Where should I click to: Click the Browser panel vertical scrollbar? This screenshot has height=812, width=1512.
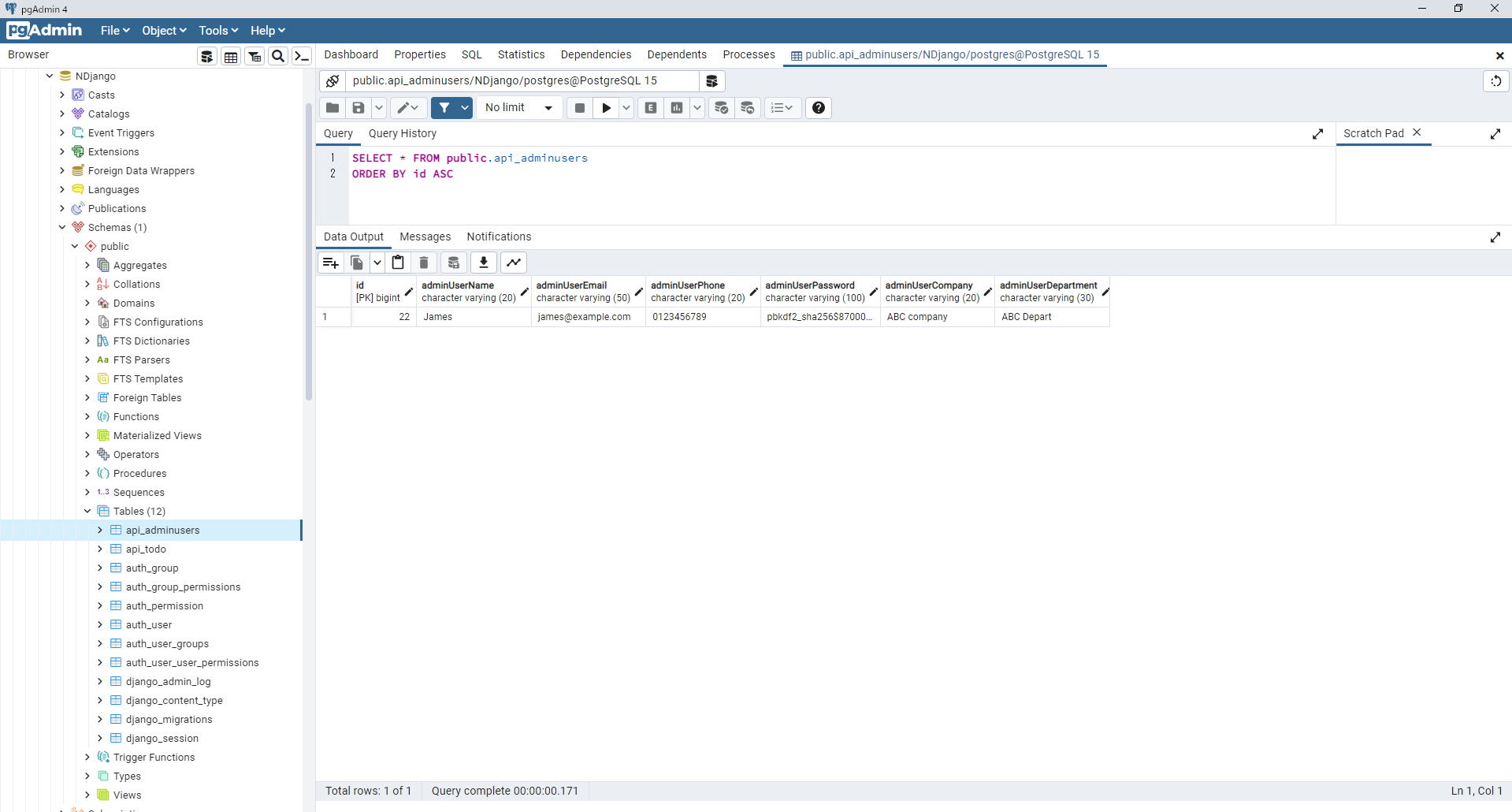308,252
